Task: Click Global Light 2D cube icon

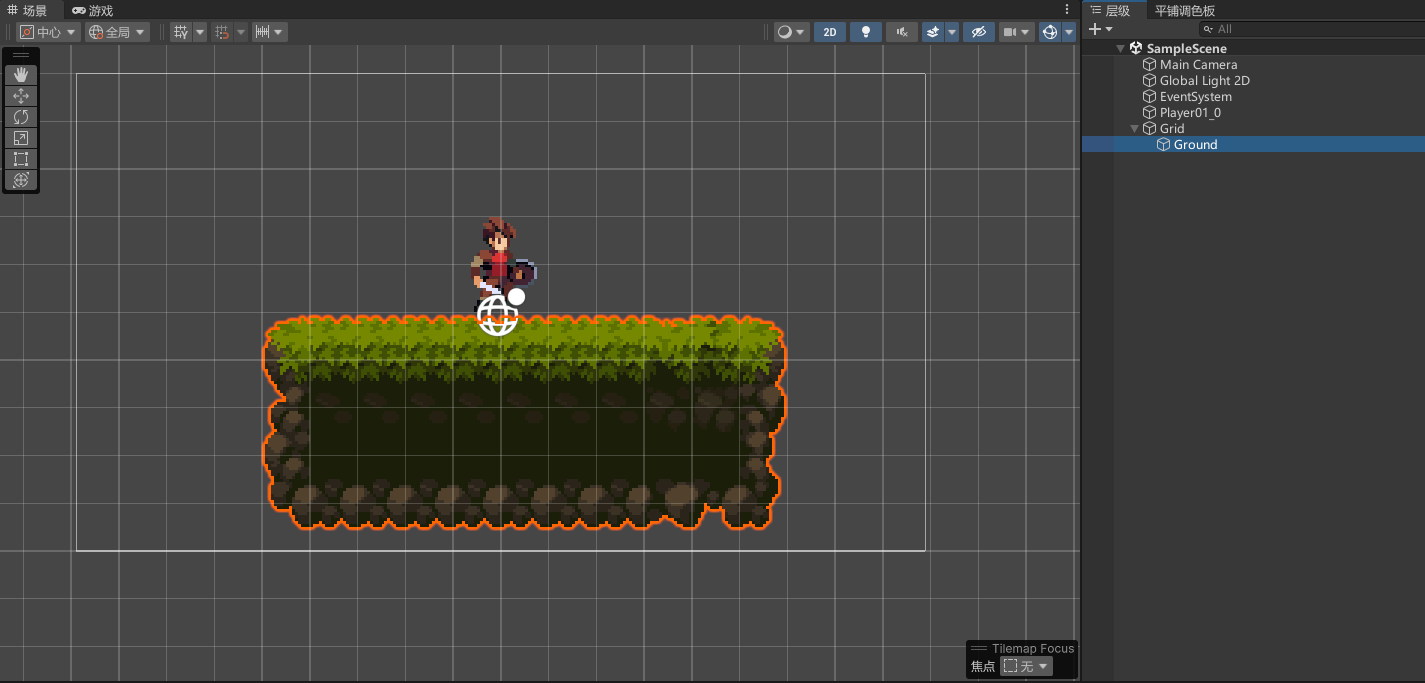Action: point(1149,80)
